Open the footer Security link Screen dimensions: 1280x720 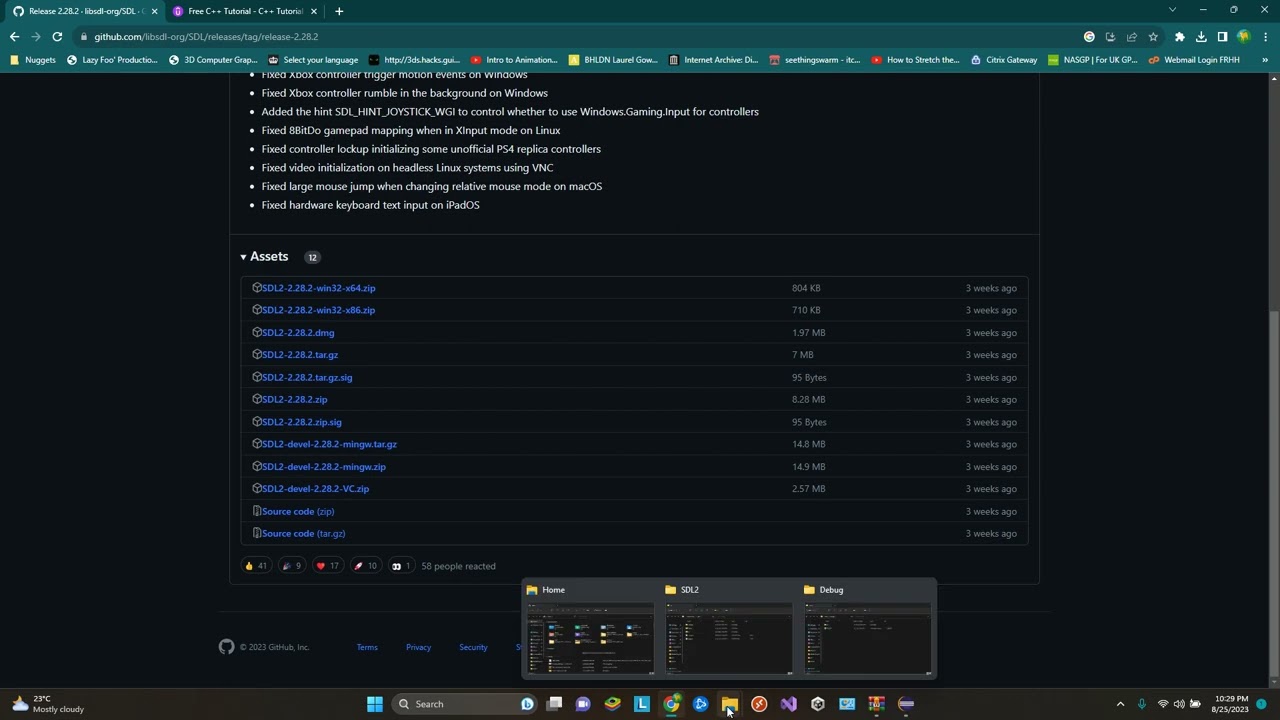click(473, 647)
